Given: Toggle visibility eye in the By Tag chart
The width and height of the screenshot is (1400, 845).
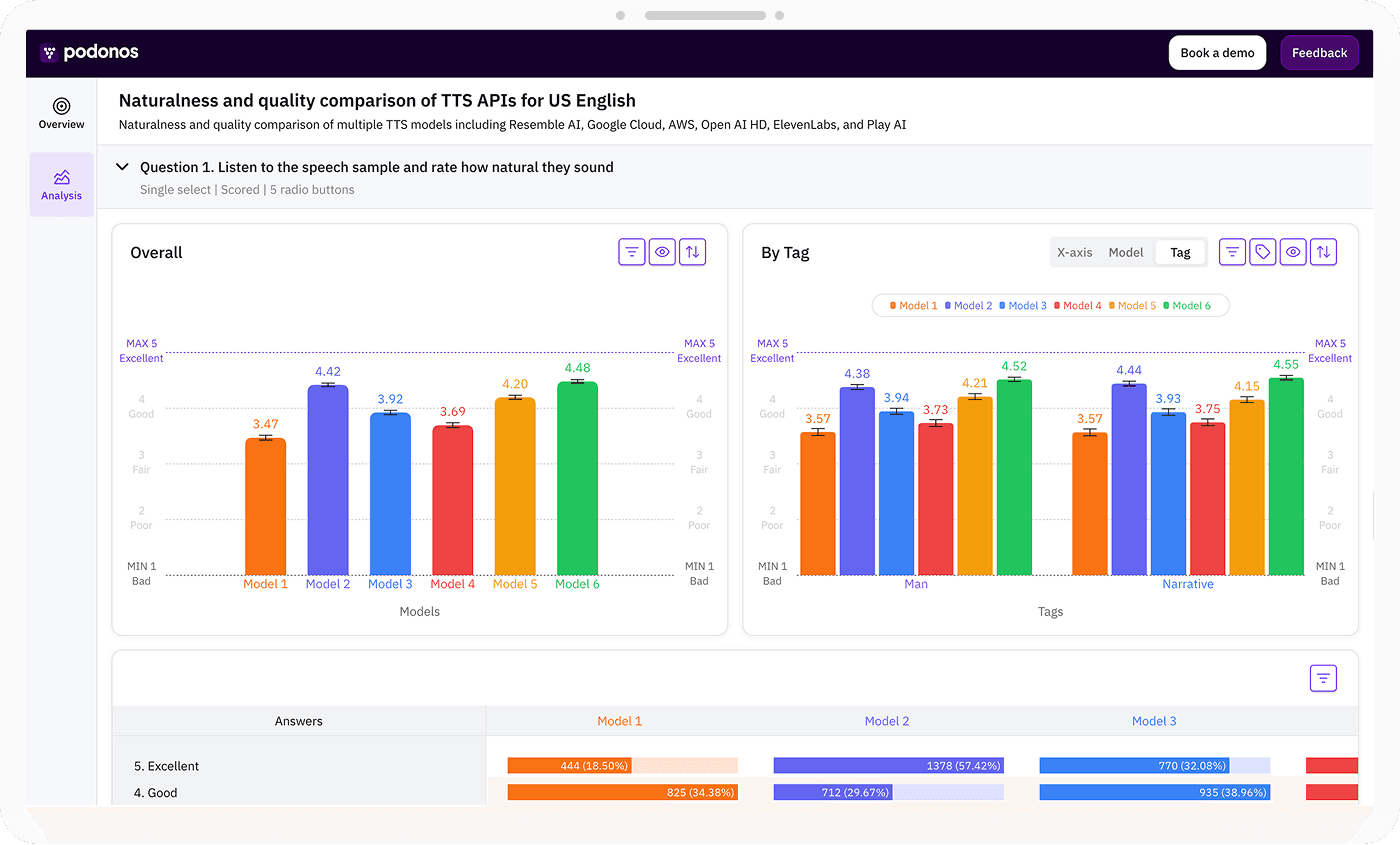Looking at the screenshot, I should click(1294, 252).
